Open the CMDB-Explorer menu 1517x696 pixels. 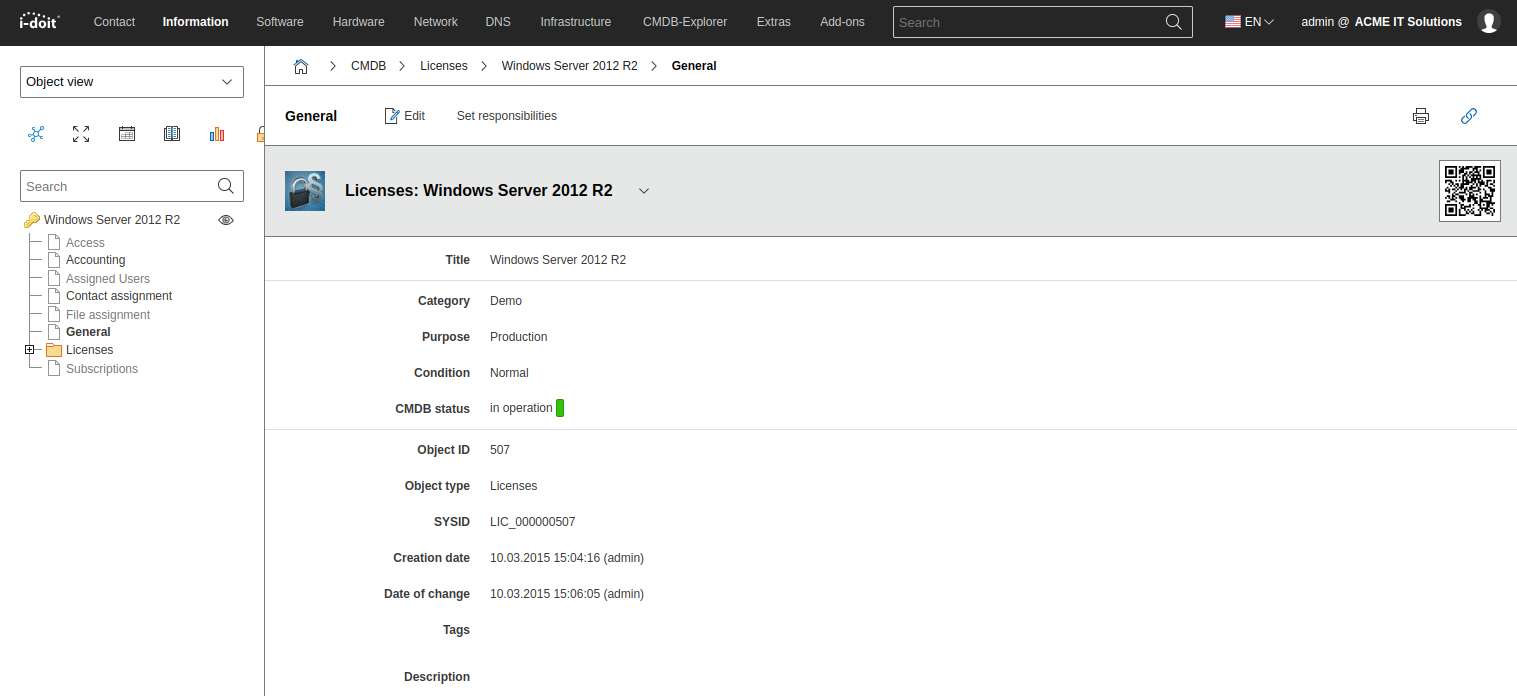(x=685, y=21)
